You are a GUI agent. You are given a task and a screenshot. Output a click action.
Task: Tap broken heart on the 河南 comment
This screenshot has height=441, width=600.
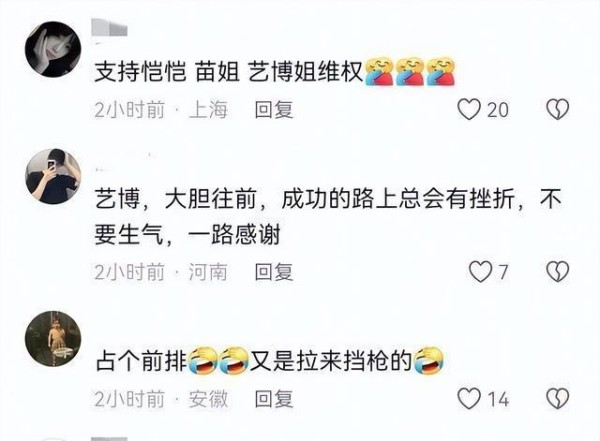click(557, 272)
